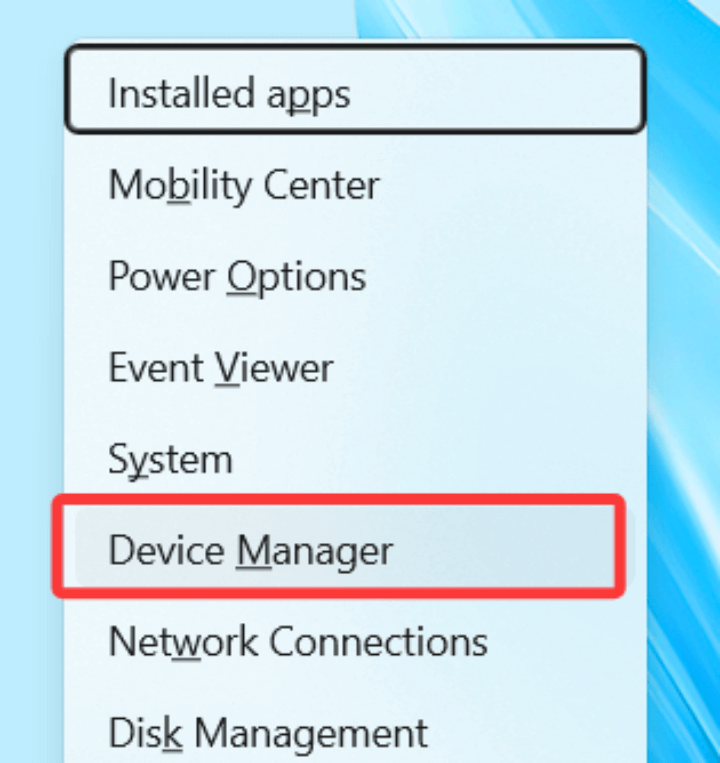
Task: Click desktop wallpaper to dismiss the menu
Action: pos(690,400)
